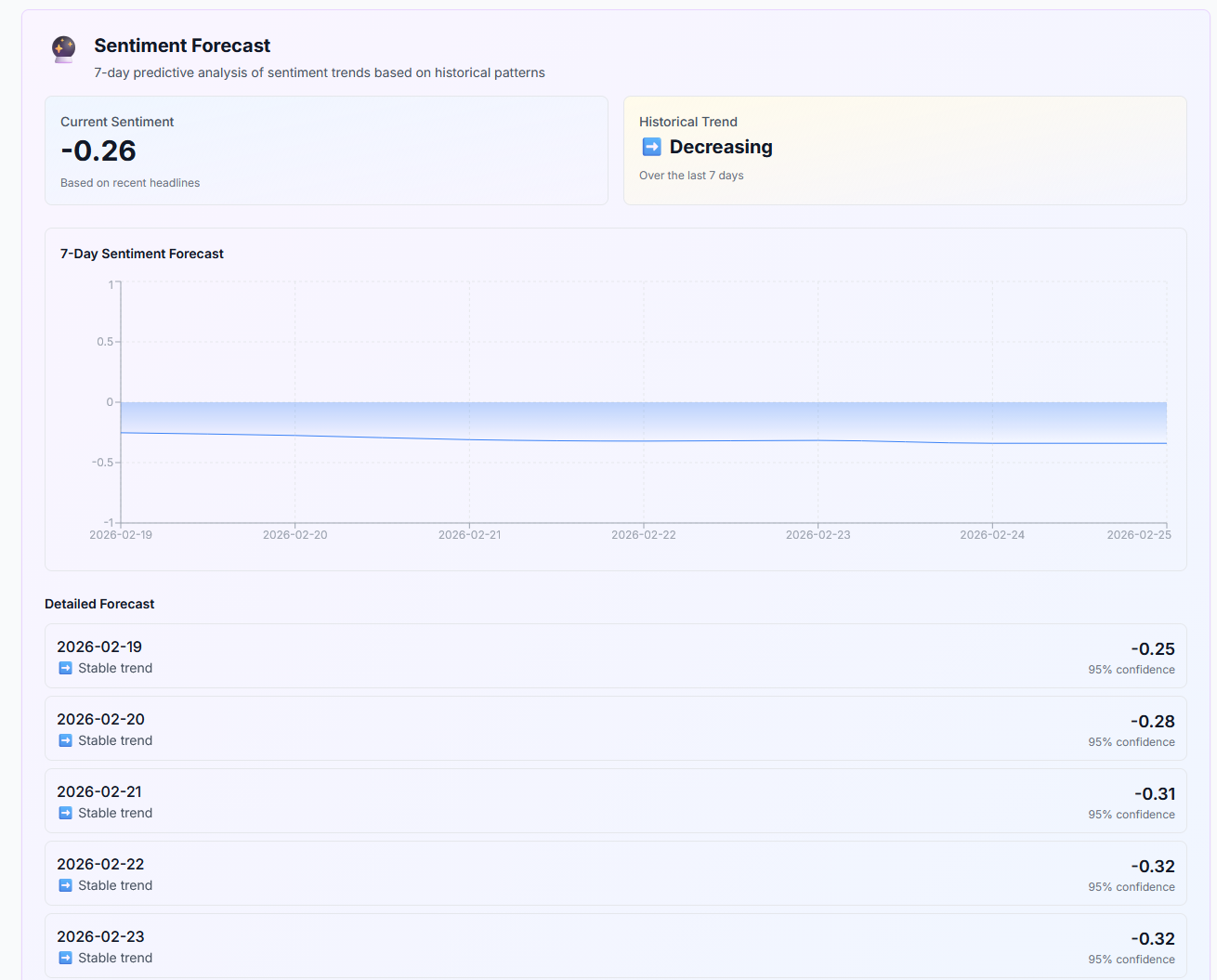Click the -0.26 current sentiment value

(98, 150)
